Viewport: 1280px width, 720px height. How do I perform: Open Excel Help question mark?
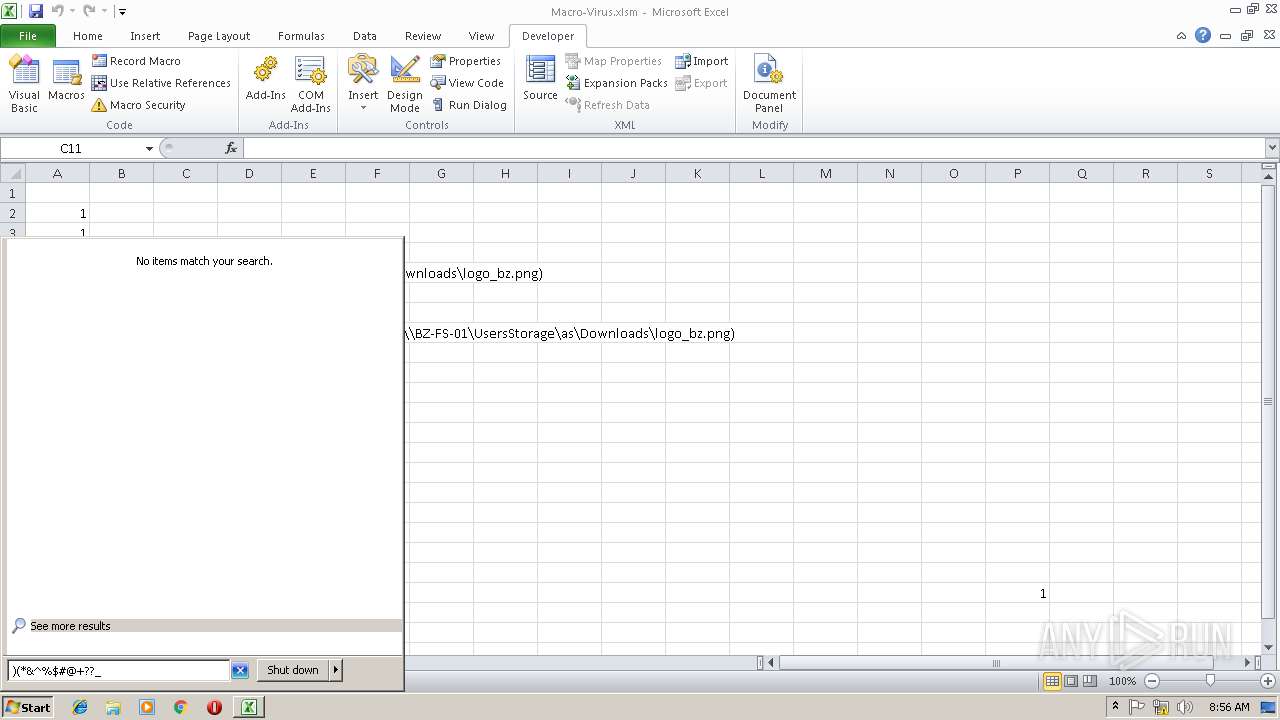click(x=1203, y=35)
